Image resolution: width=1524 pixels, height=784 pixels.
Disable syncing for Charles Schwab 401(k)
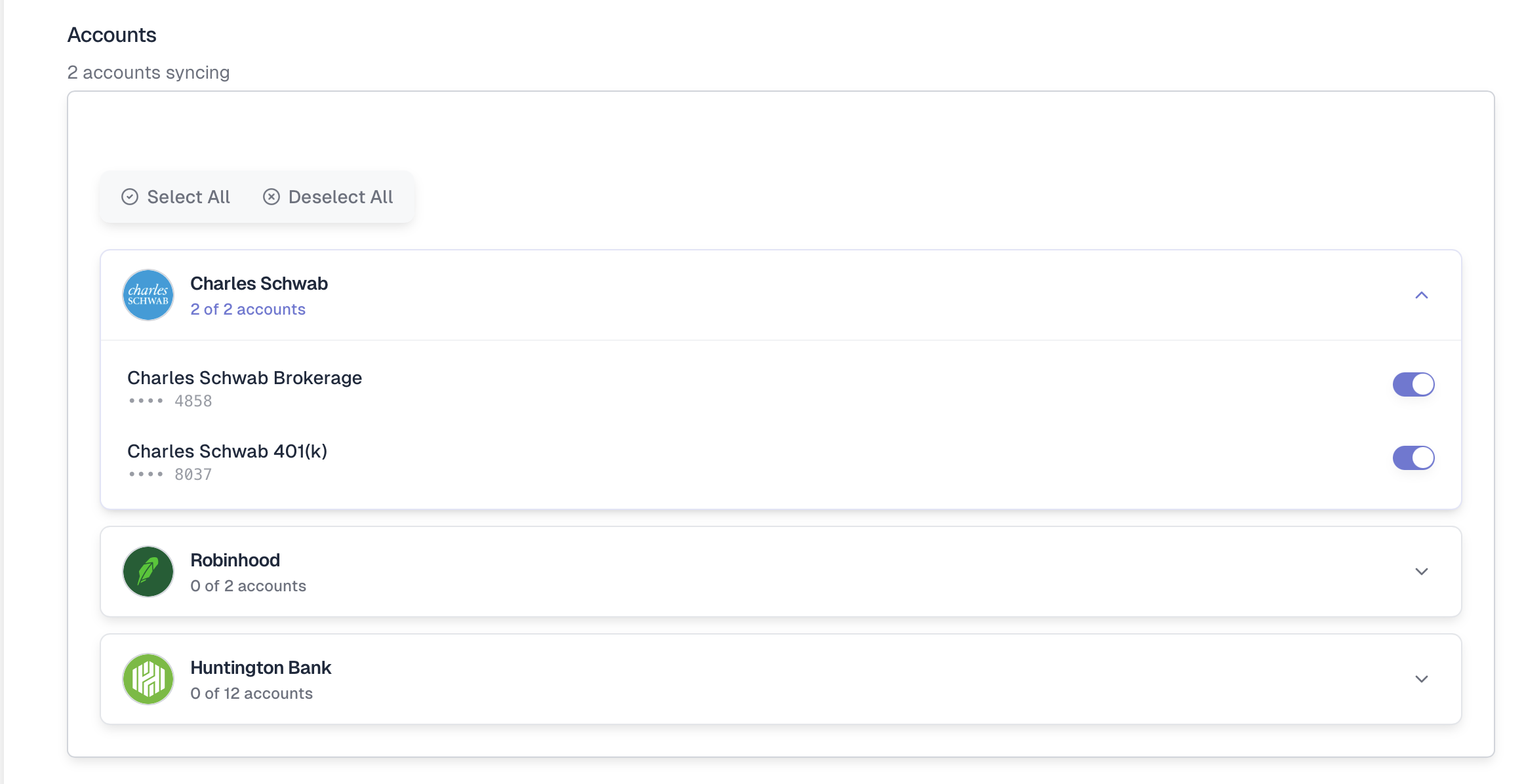pos(1414,458)
